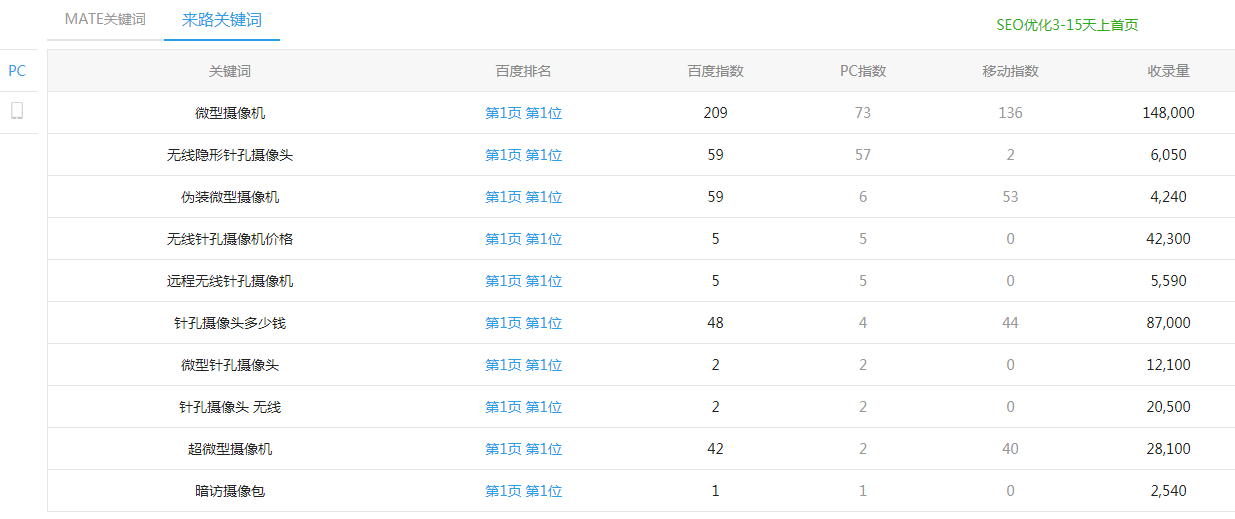1235x519 pixels.
Task: Open the ranking link for 针孔摄像头 无线
Action: [x=524, y=407]
